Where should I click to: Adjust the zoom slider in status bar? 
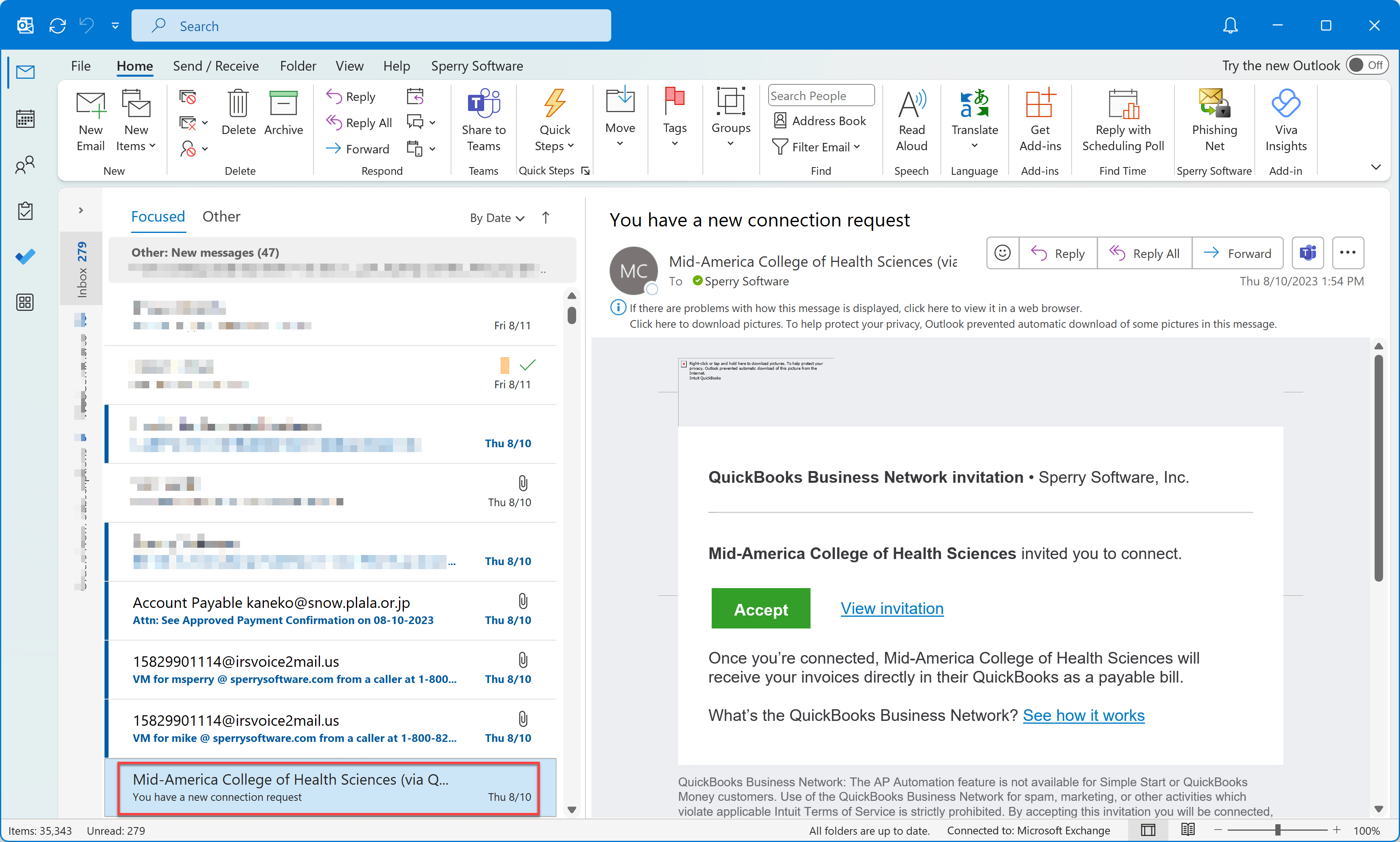point(1277,830)
